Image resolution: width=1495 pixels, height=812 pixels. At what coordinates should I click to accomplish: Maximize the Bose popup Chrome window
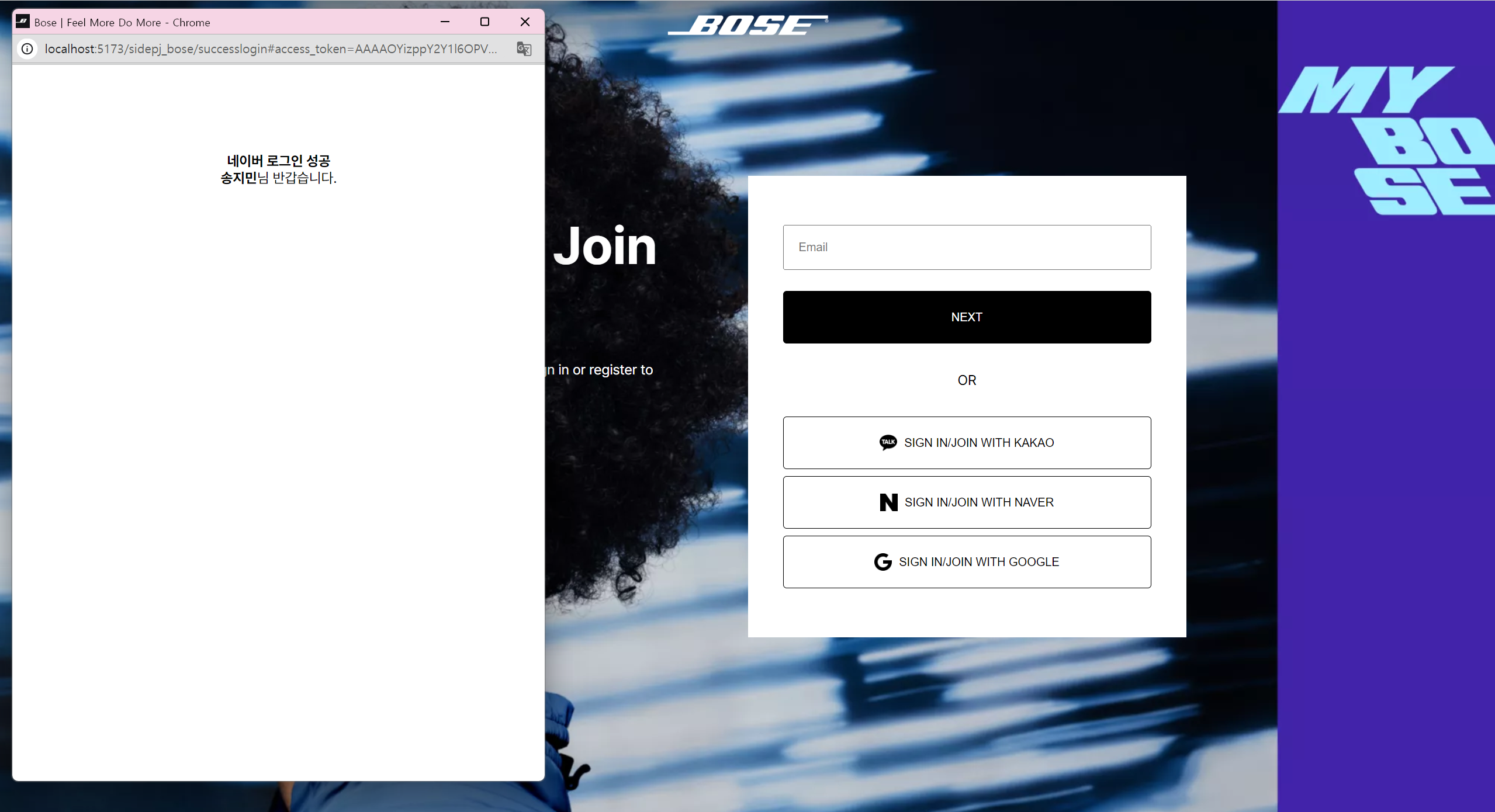(x=485, y=22)
